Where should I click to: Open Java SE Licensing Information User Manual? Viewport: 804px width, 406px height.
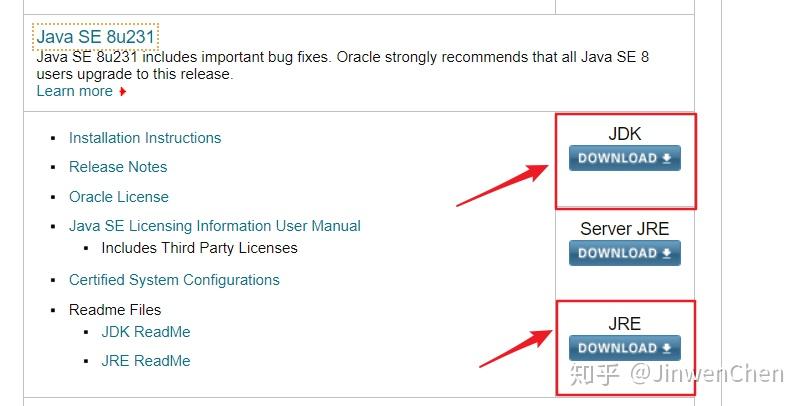(215, 226)
